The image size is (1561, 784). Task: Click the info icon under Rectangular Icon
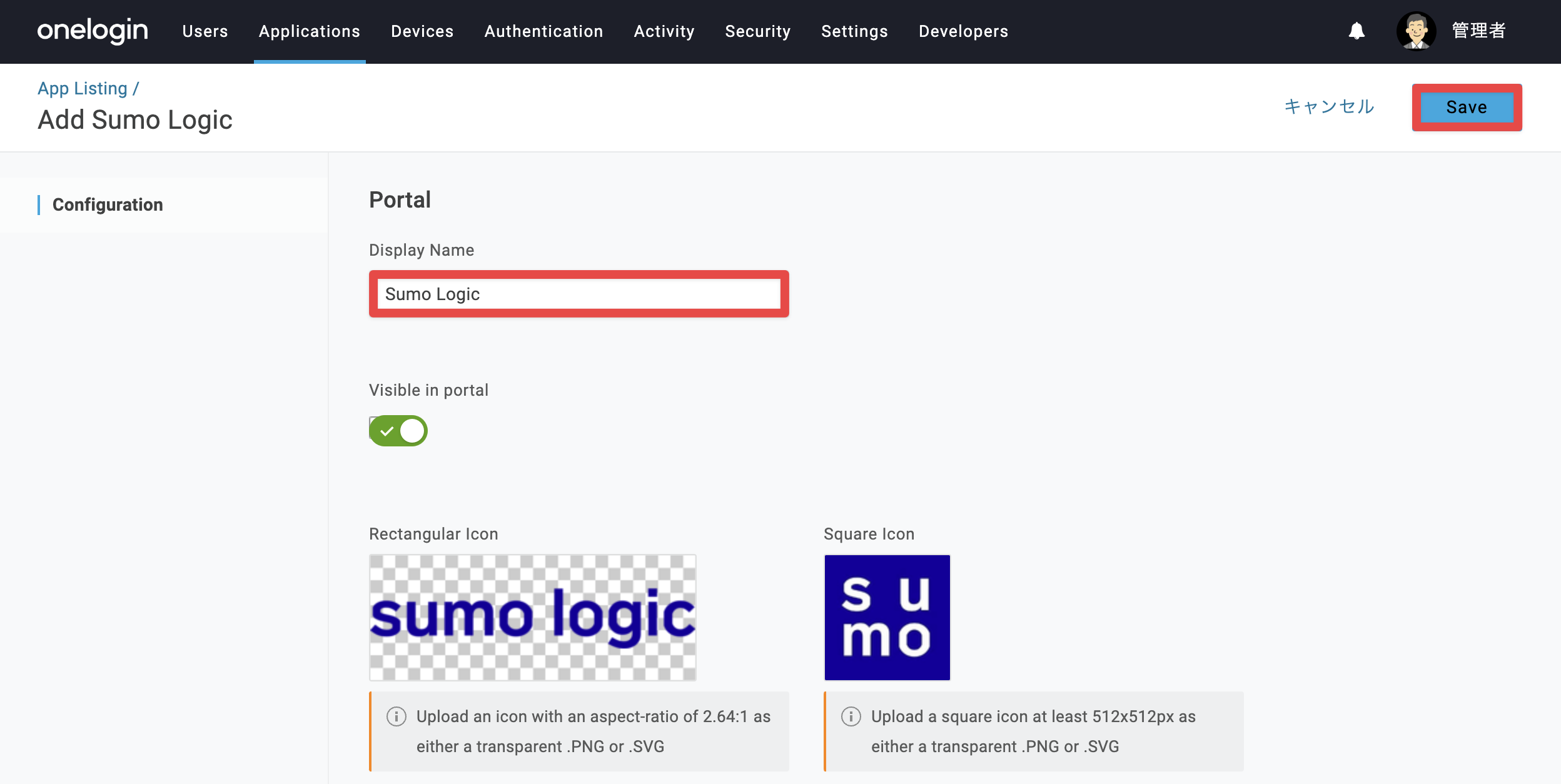[397, 716]
